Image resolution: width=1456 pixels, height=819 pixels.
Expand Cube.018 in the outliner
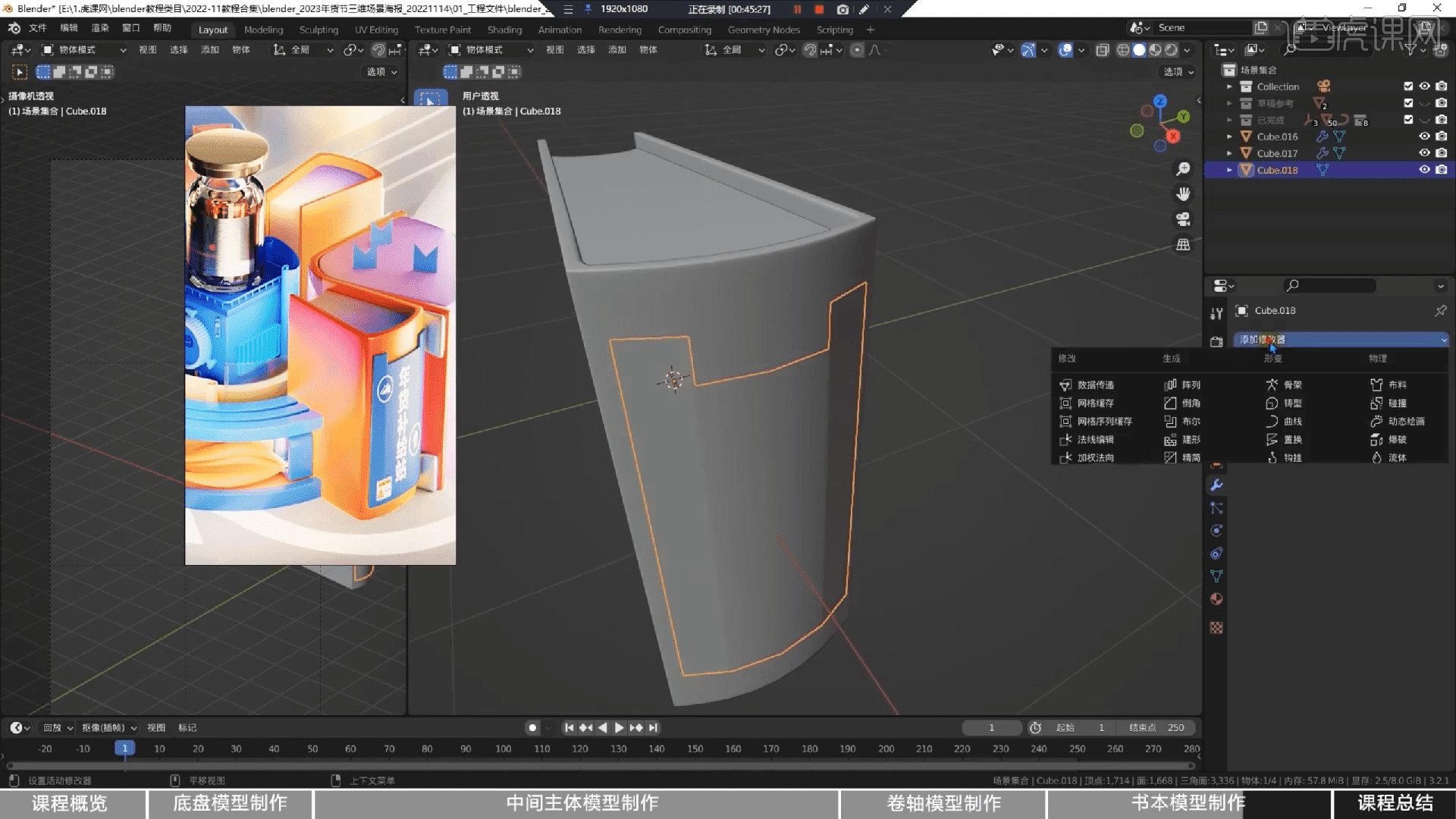point(1229,170)
